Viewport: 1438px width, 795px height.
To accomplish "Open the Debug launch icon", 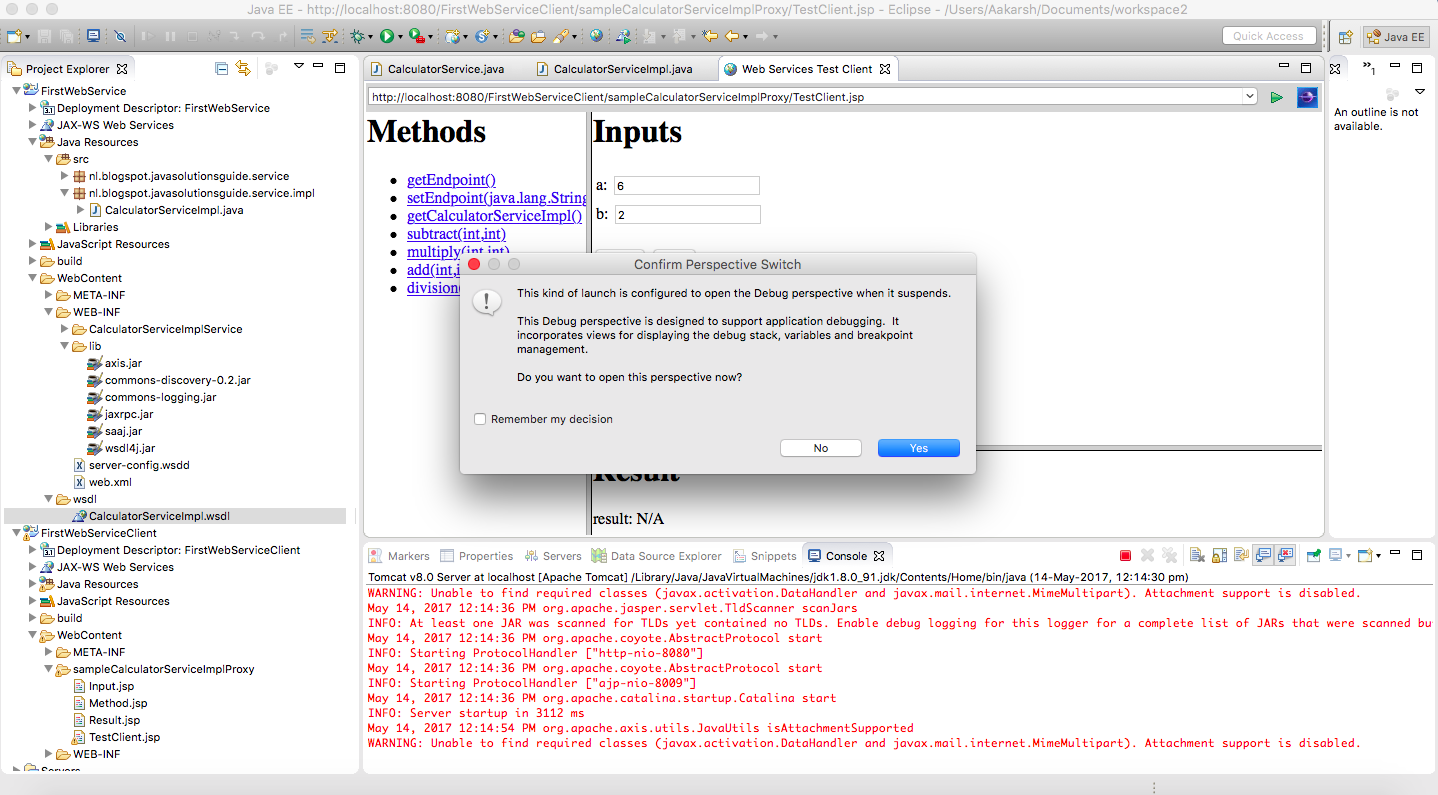I will [355, 36].
